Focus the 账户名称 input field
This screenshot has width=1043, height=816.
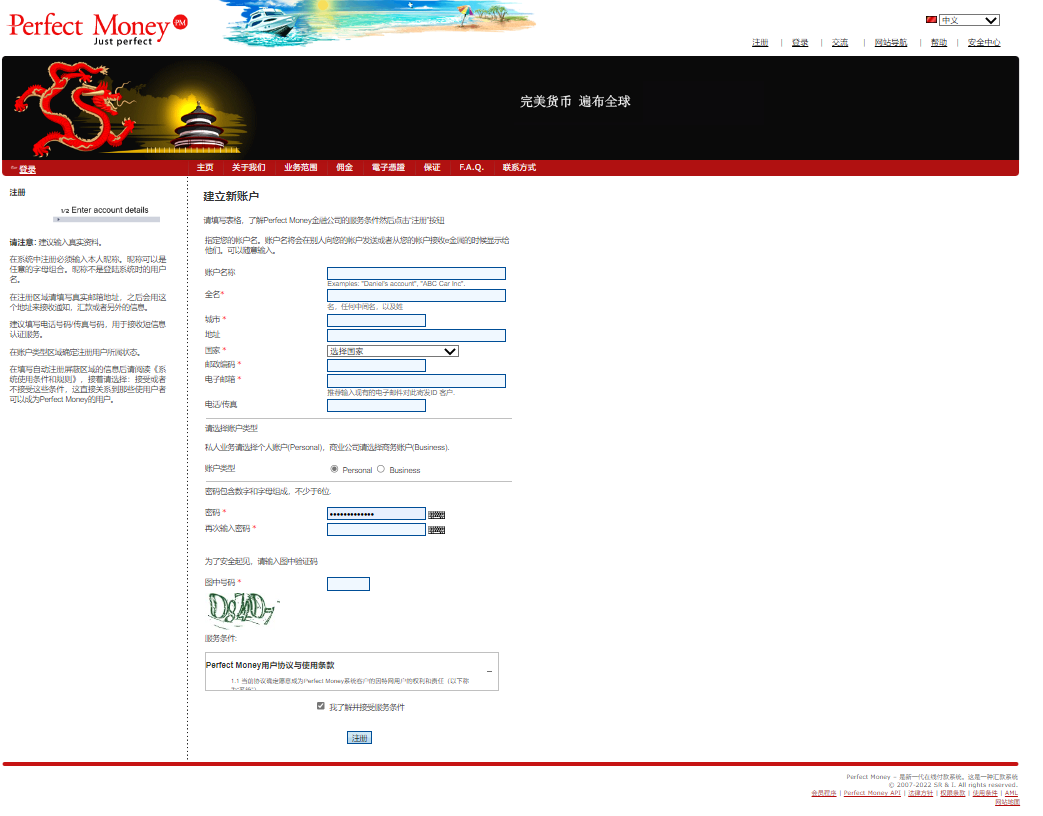pos(416,273)
